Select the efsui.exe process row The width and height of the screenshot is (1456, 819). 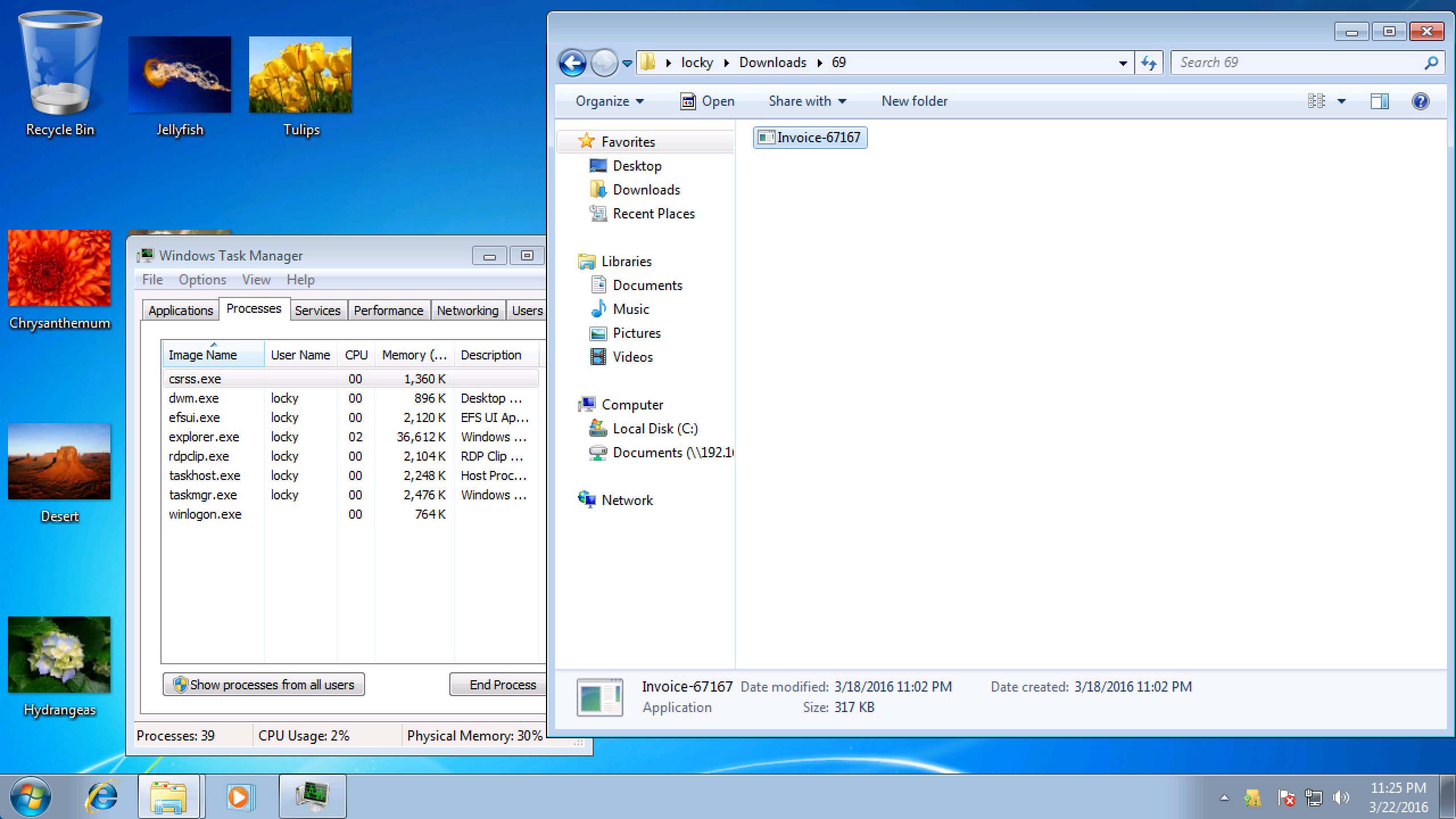tap(350, 417)
